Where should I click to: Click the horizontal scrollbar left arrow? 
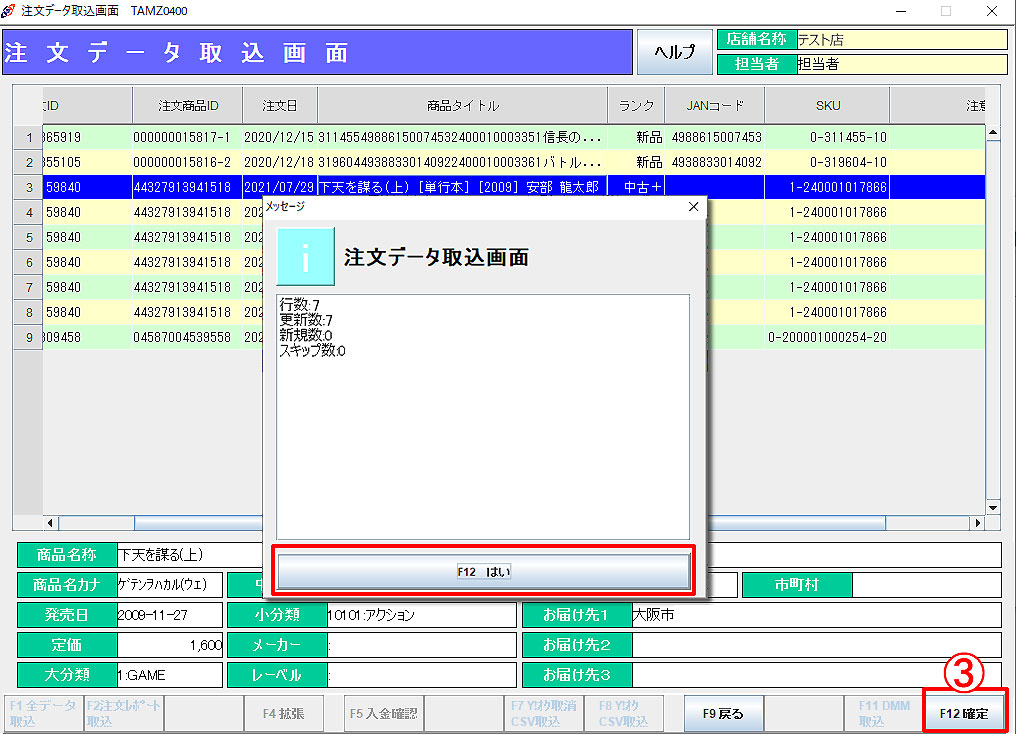[51, 523]
